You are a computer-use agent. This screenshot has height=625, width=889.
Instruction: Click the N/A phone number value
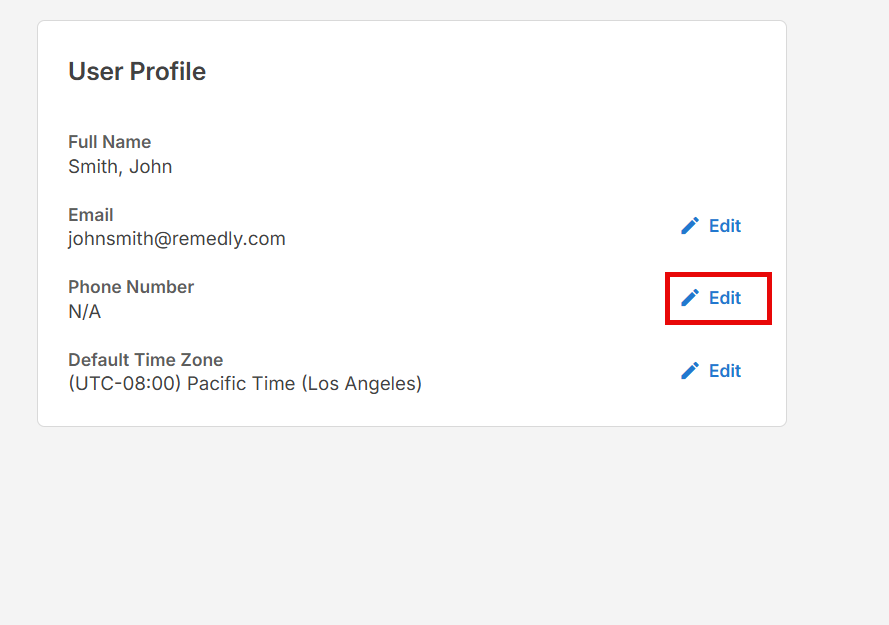click(84, 312)
